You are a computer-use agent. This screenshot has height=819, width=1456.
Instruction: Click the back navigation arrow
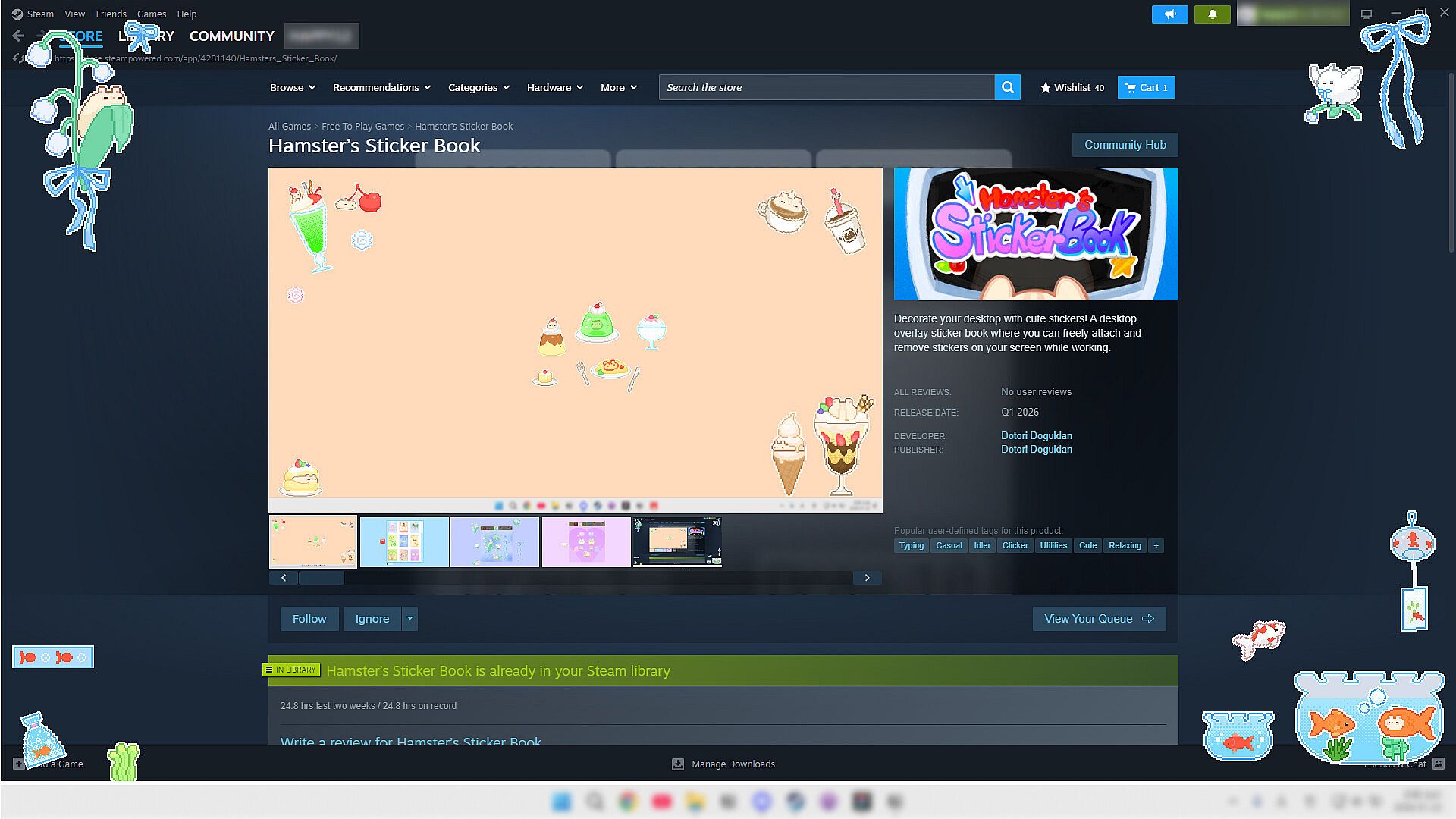click(x=18, y=36)
